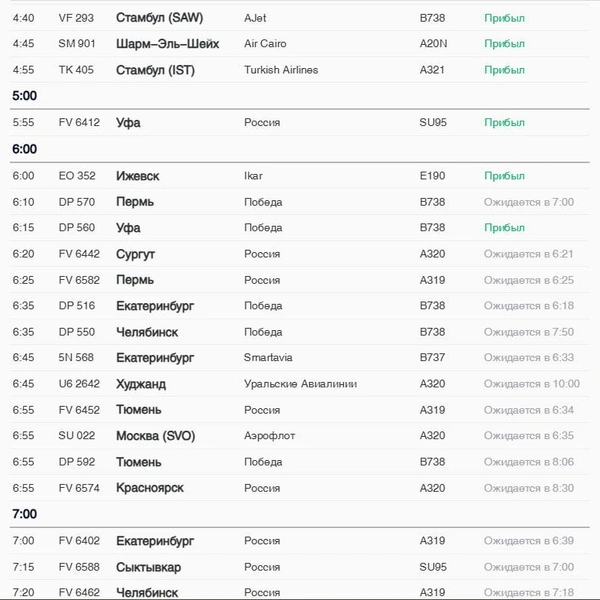Open flight FV 6412 from Уфа
Screen dimensions: 600x600
click(300, 123)
